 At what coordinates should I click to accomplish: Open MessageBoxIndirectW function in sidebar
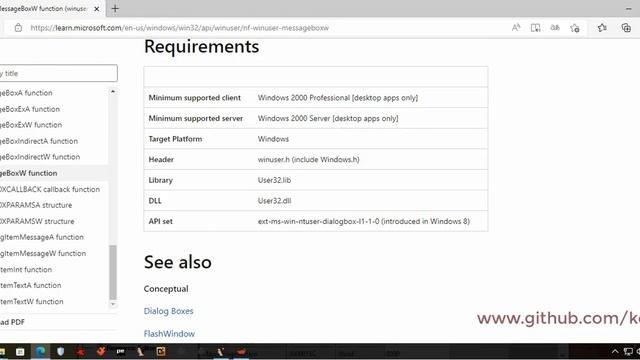point(40,157)
